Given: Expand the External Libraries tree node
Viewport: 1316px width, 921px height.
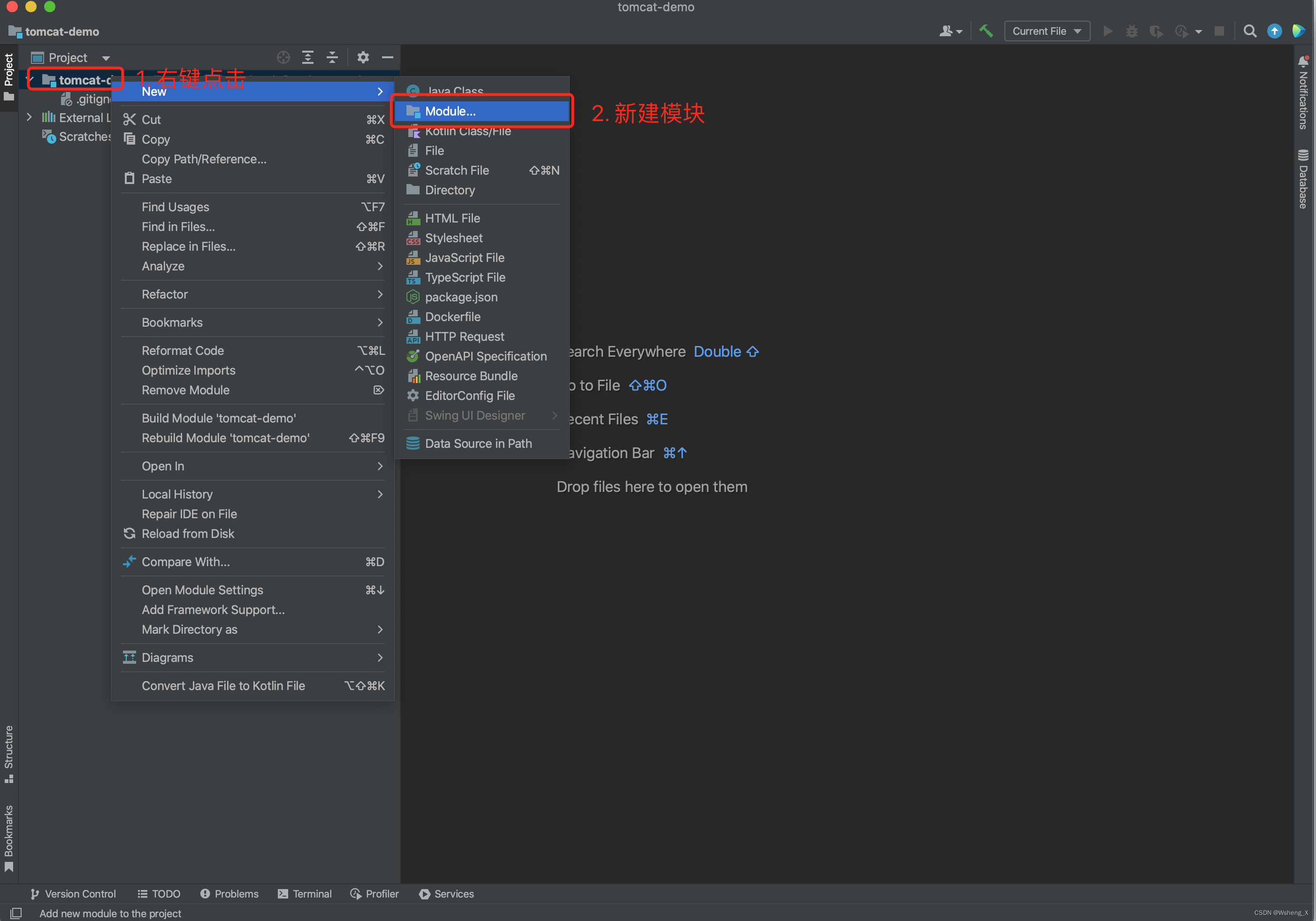Looking at the screenshot, I should pos(30,117).
